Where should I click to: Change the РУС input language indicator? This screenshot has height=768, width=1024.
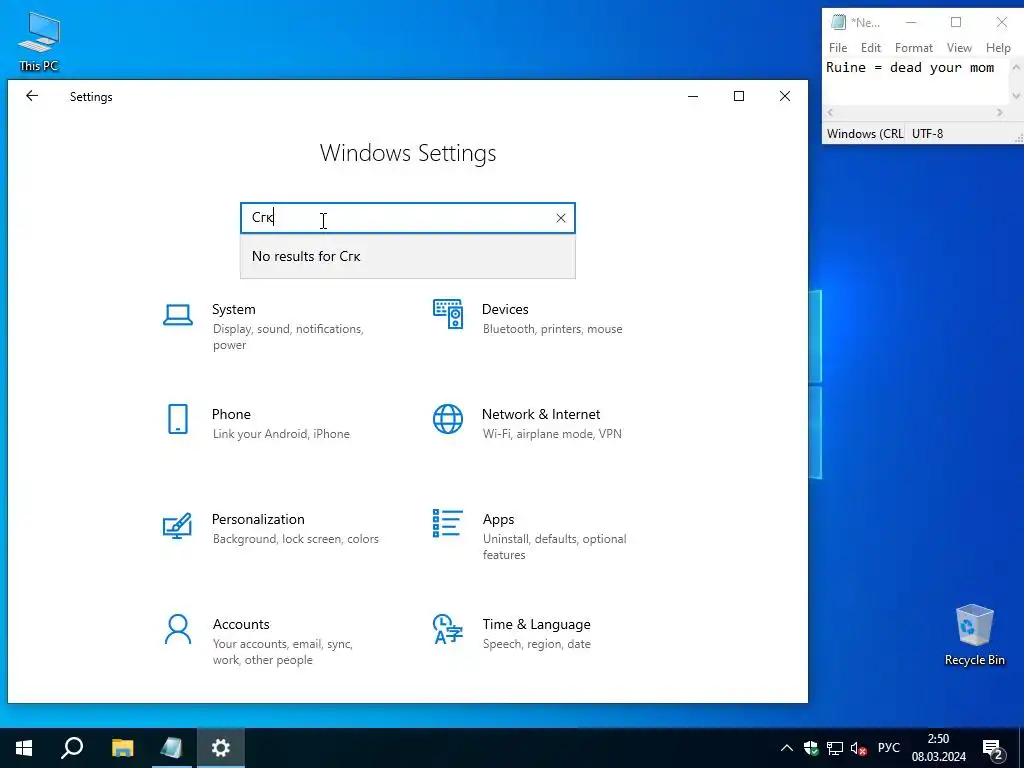pyautogui.click(x=889, y=748)
